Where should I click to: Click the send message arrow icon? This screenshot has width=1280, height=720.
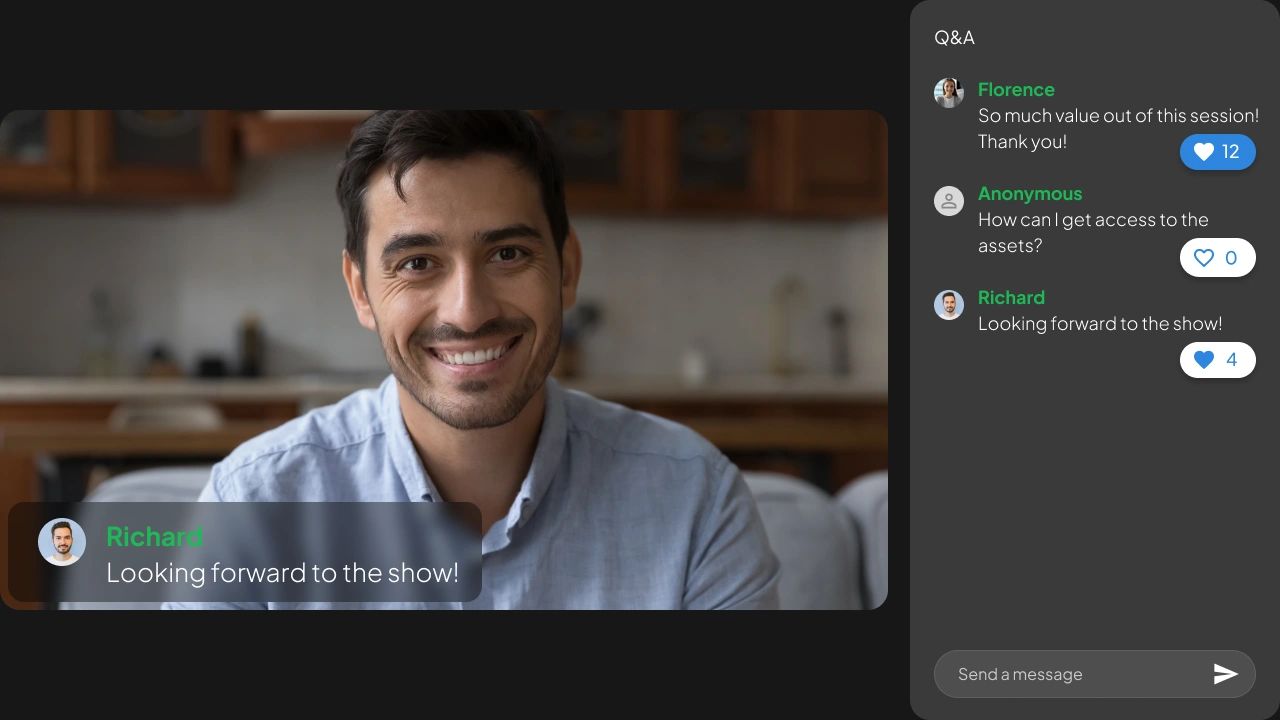point(1227,674)
